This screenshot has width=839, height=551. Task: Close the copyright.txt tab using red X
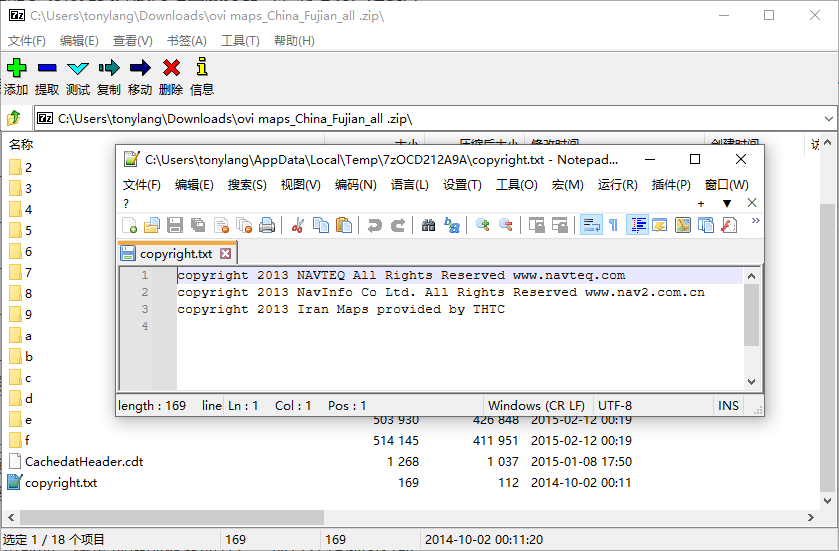pos(226,254)
